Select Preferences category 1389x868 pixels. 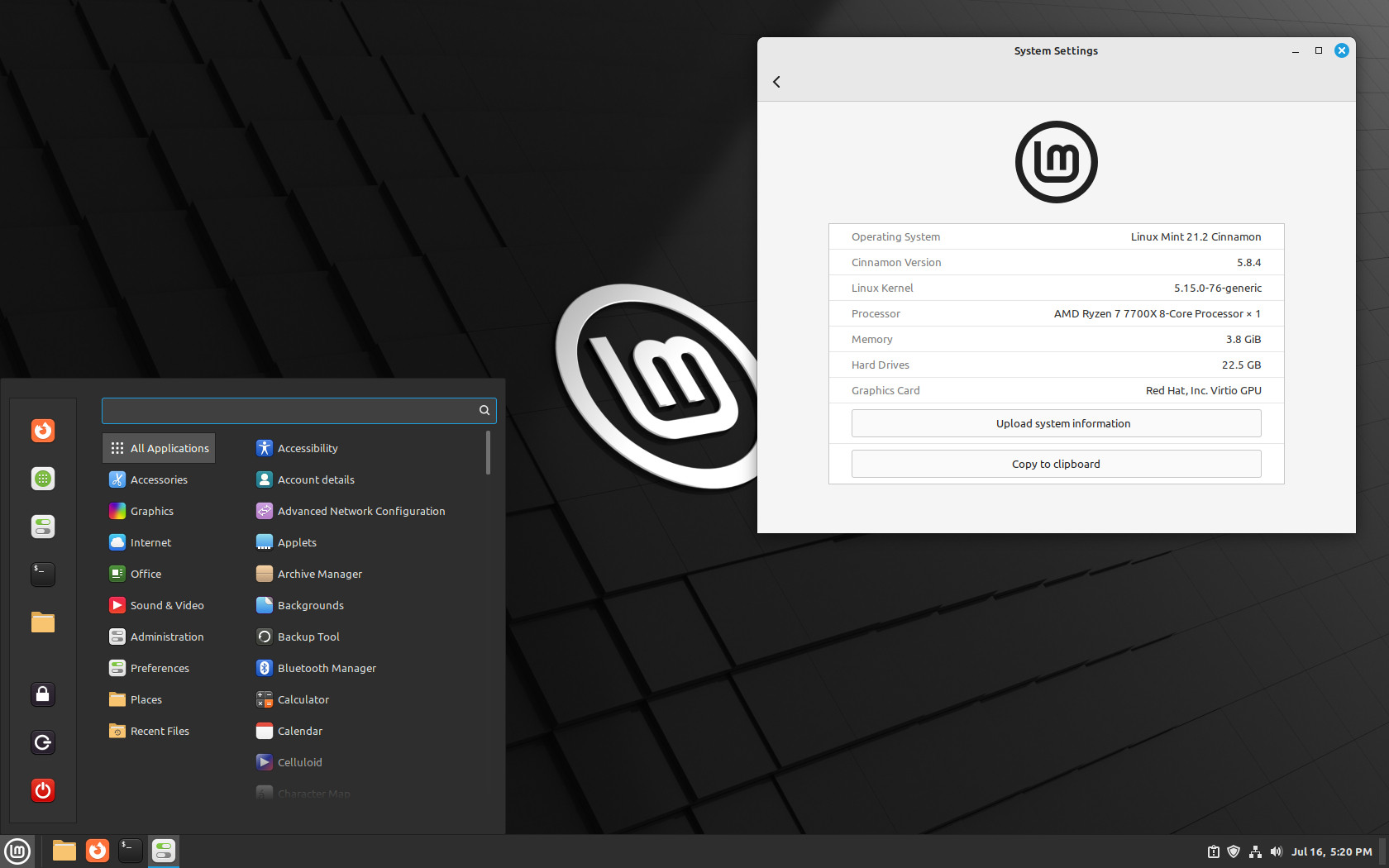pos(159,668)
